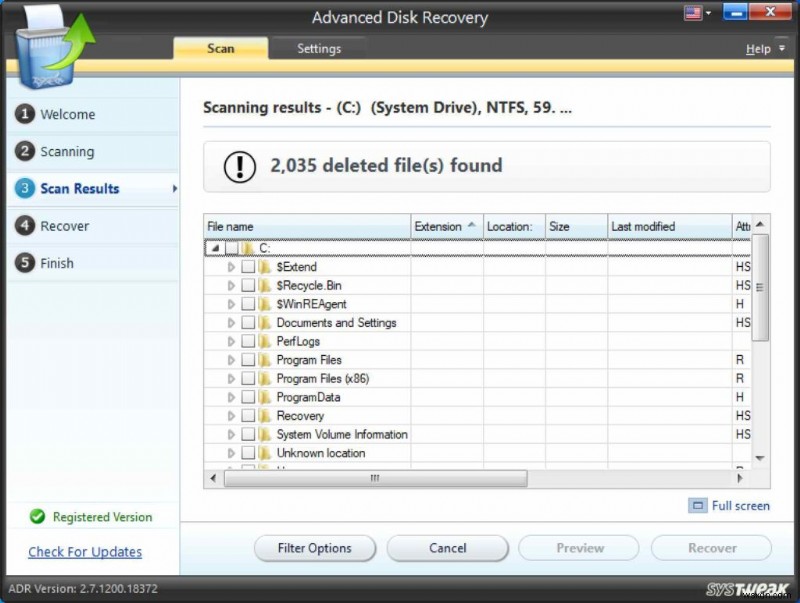
Task: Open the language flag icon in title bar
Action: tap(694, 12)
